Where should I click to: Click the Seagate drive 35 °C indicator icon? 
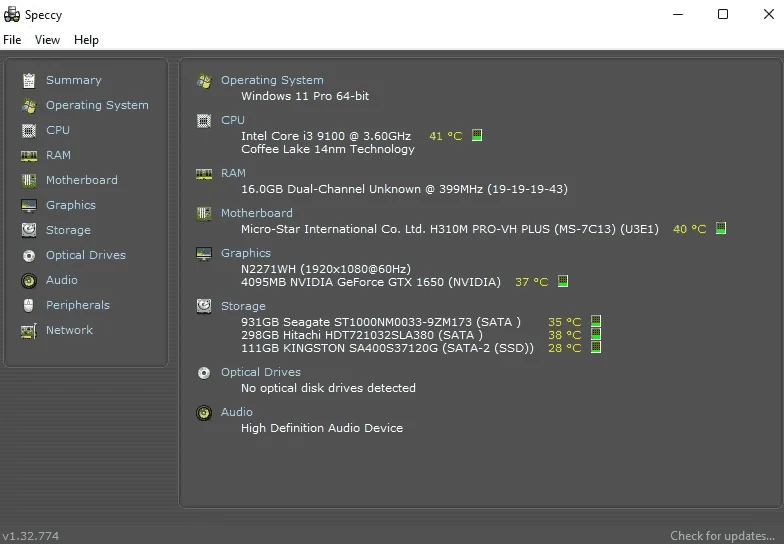(x=596, y=320)
